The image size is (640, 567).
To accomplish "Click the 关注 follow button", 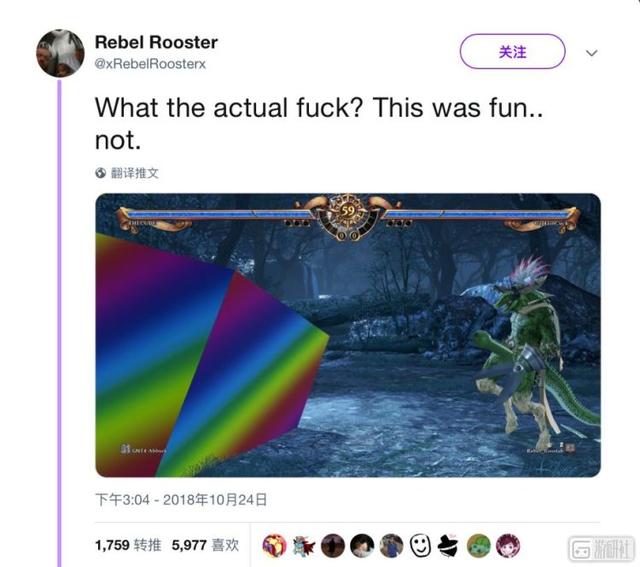I will click(x=512, y=51).
